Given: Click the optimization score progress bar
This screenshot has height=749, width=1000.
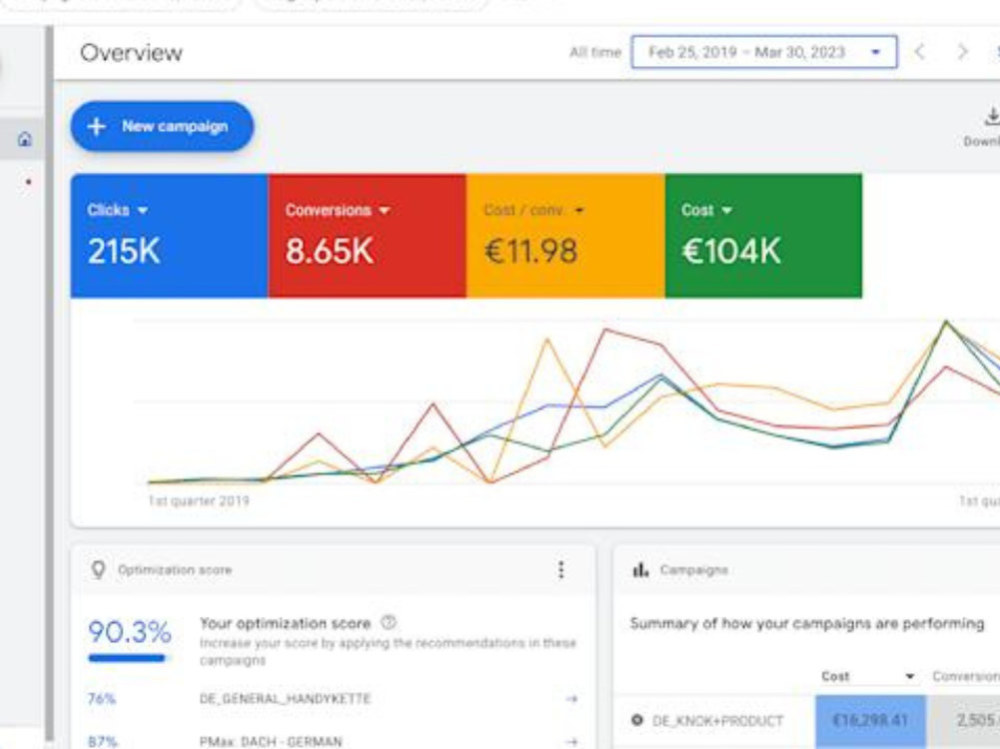Looking at the screenshot, I should pos(126,658).
